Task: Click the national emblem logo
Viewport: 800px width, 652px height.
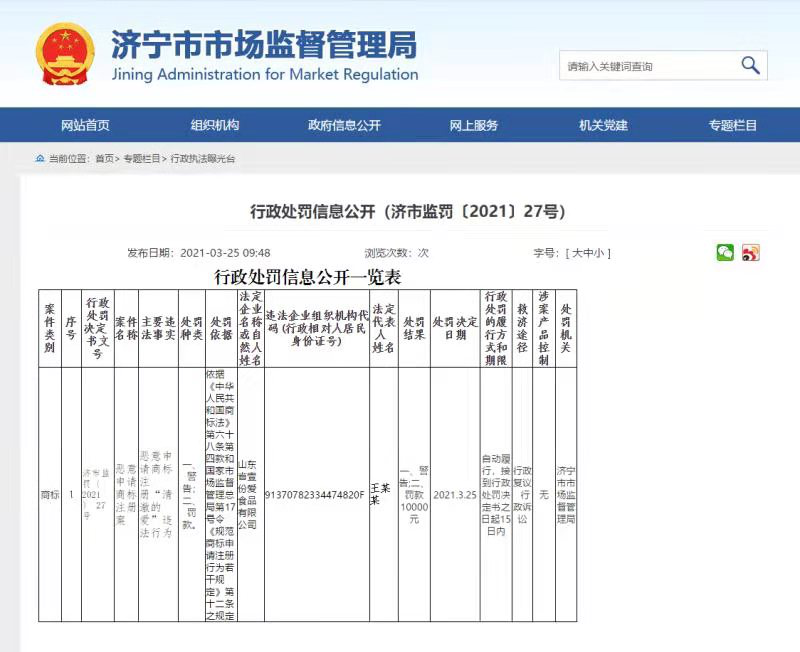Action: (65, 54)
